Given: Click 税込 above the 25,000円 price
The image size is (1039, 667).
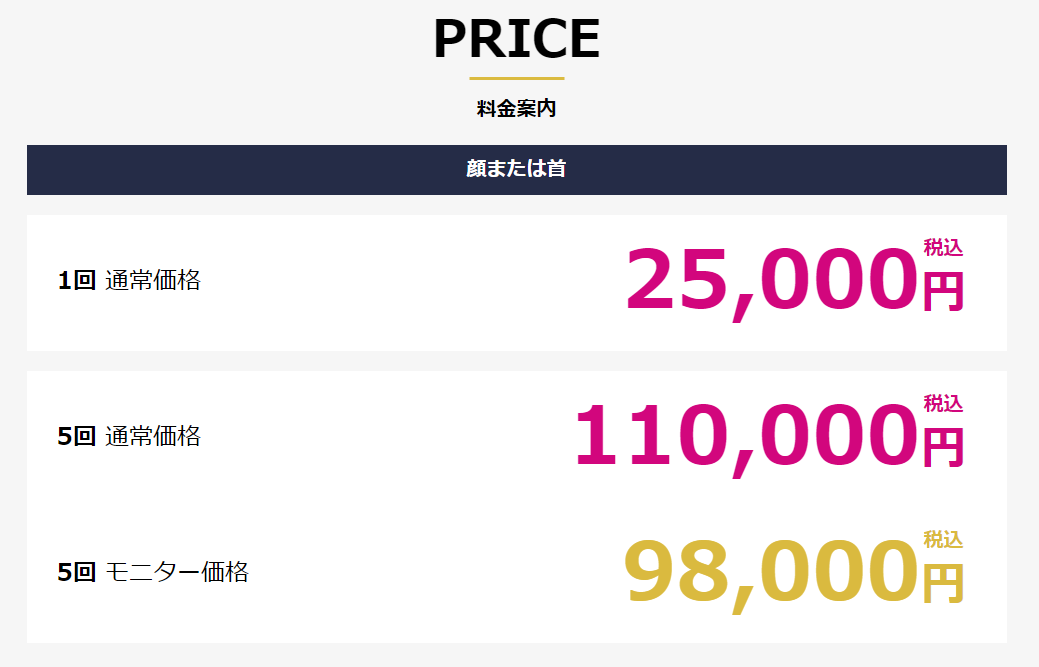Looking at the screenshot, I should click(x=944, y=248).
